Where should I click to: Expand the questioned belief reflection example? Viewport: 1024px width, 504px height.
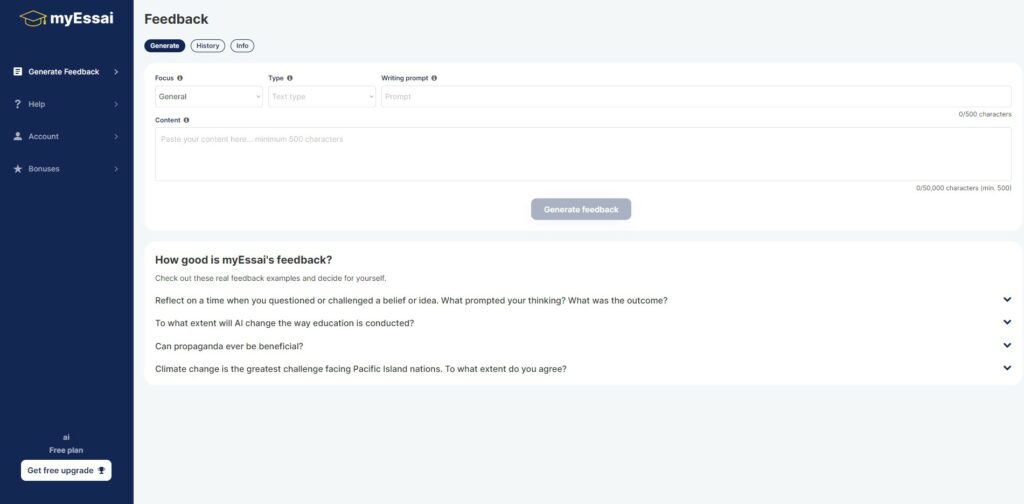pyautogui.click(x=583, y=300)
